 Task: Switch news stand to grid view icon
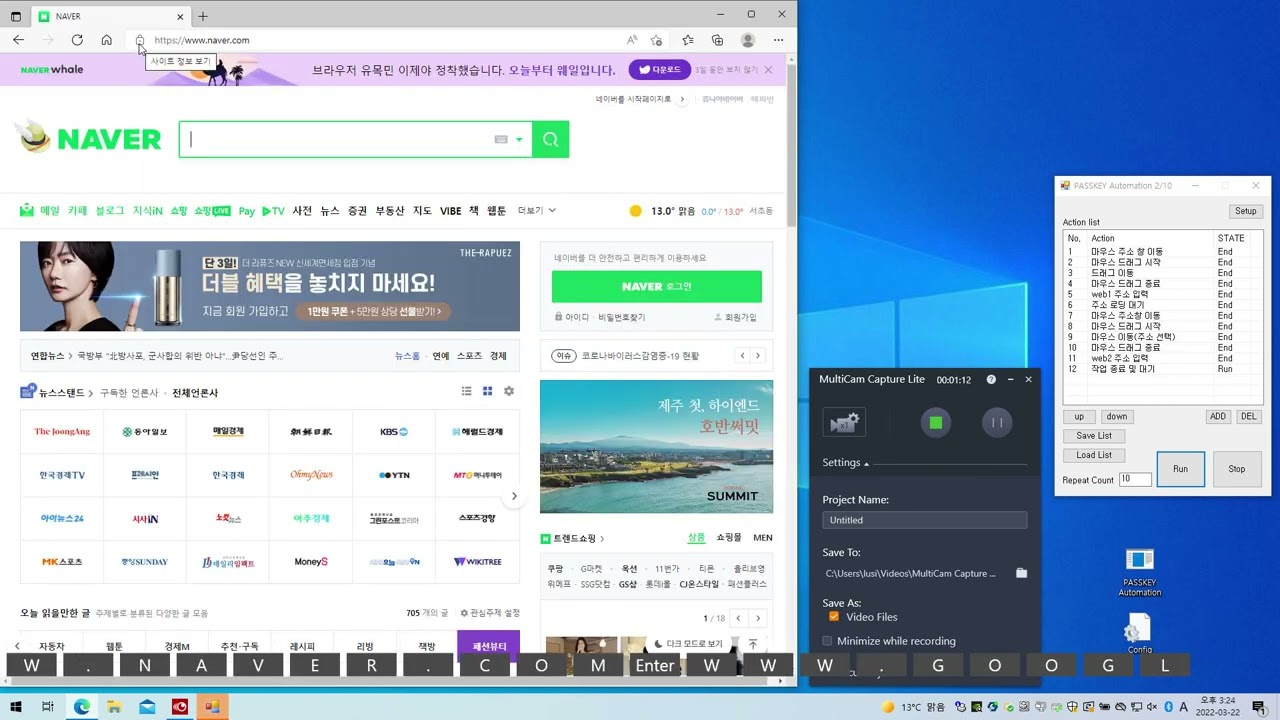pos(488,391)
